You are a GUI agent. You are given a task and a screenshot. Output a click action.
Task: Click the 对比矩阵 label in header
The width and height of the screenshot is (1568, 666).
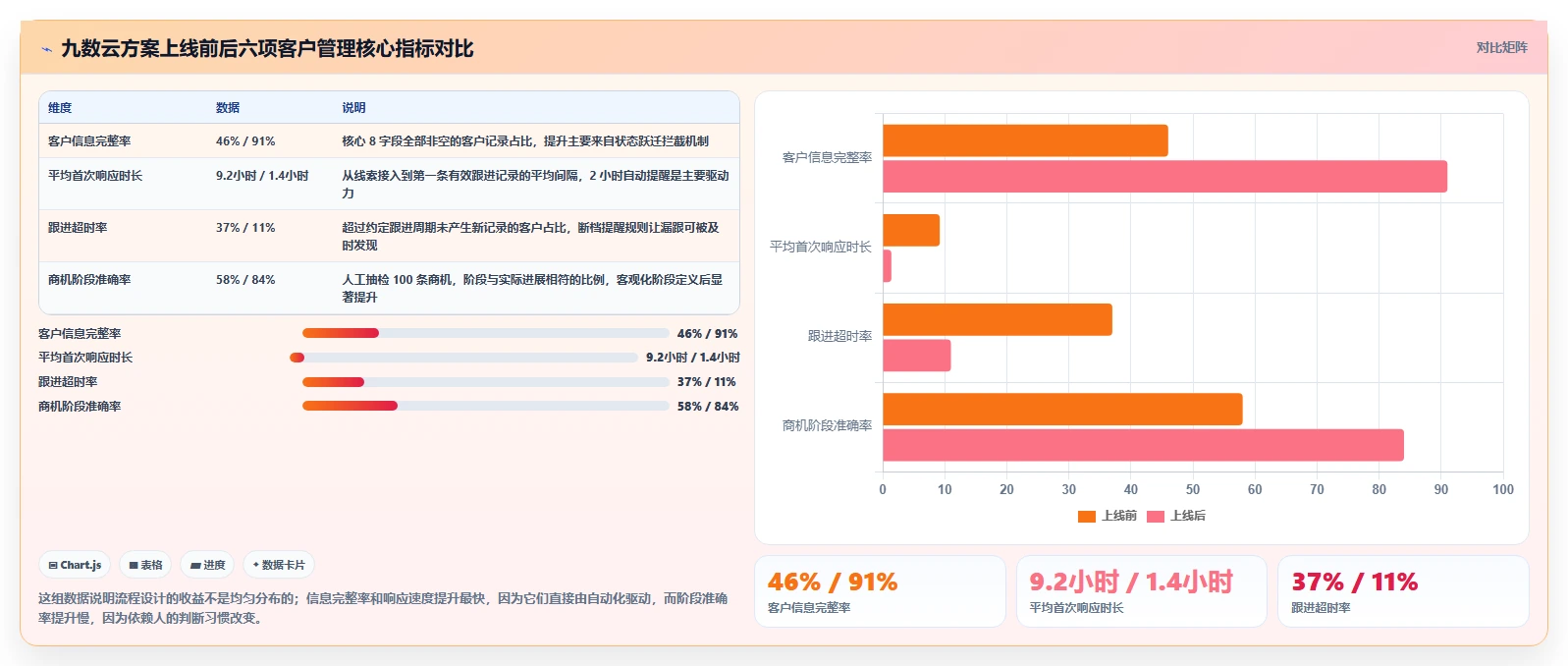click(x=1501, y=47)
